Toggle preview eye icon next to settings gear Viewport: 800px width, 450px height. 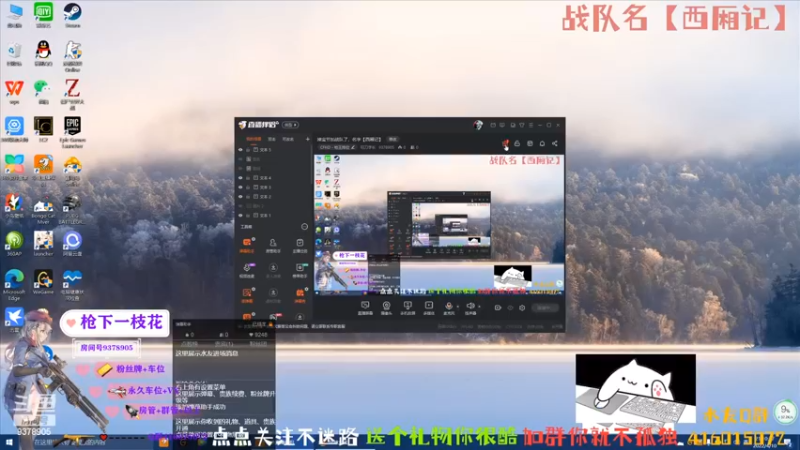(510, 308)
